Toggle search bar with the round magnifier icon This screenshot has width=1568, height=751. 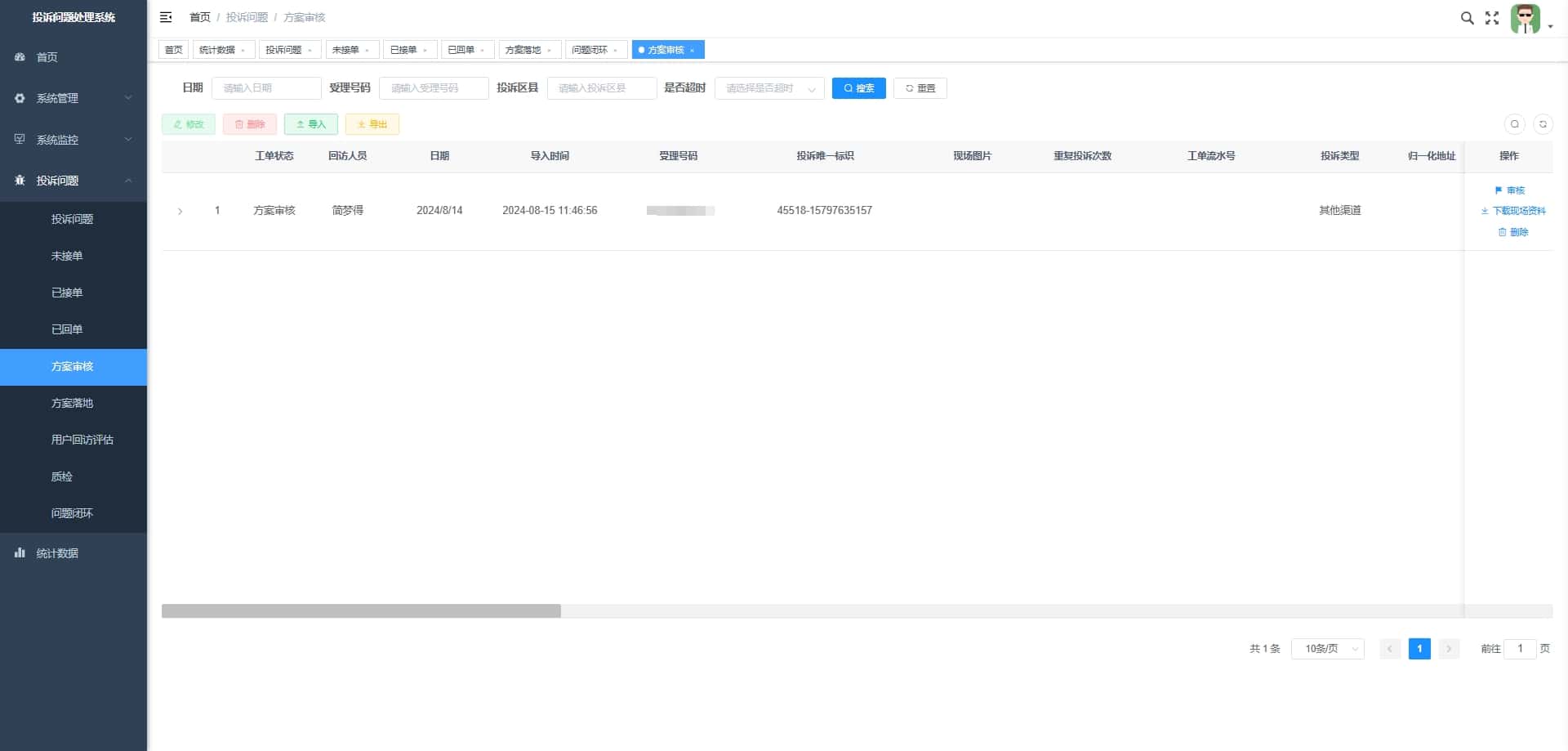click(x=1515, y=124)
